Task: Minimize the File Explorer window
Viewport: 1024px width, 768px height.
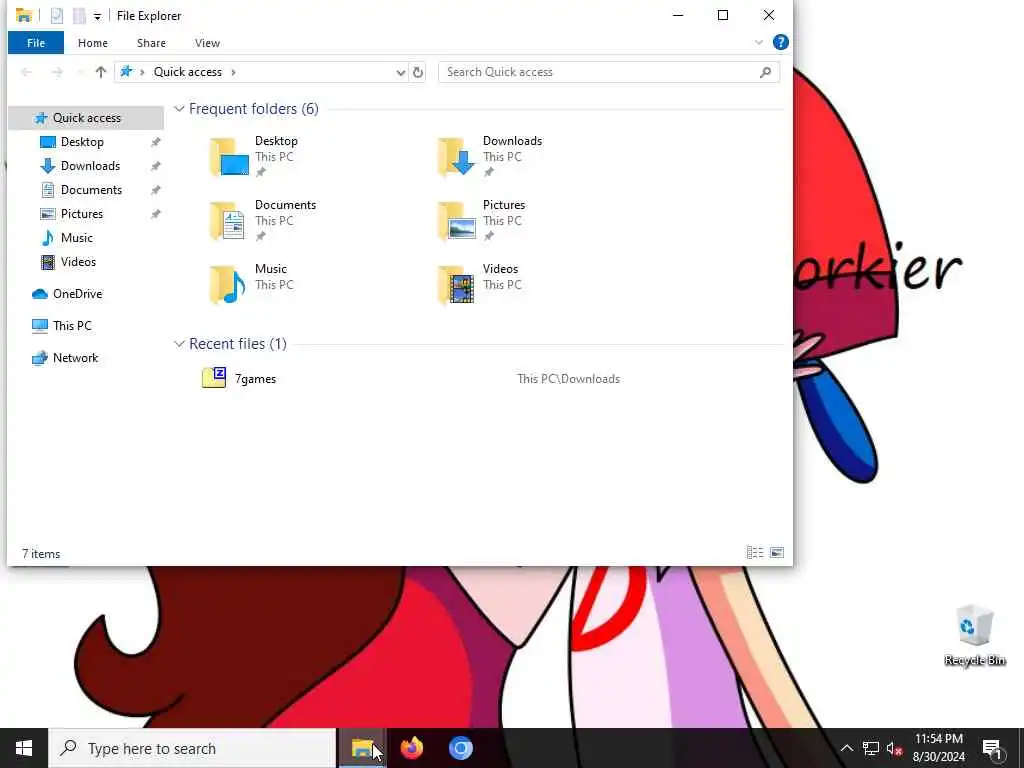Action: pos(678,16)
